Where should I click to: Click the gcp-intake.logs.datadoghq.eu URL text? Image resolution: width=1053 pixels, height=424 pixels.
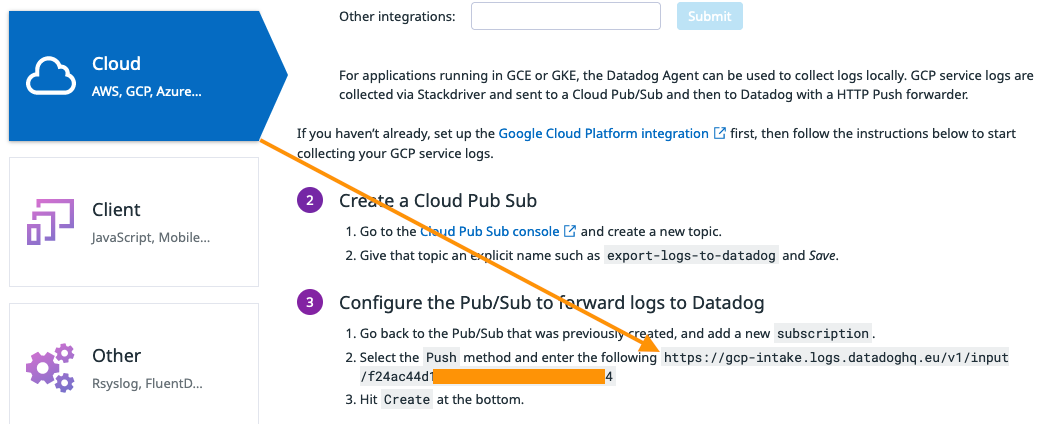tap(835, 357)
